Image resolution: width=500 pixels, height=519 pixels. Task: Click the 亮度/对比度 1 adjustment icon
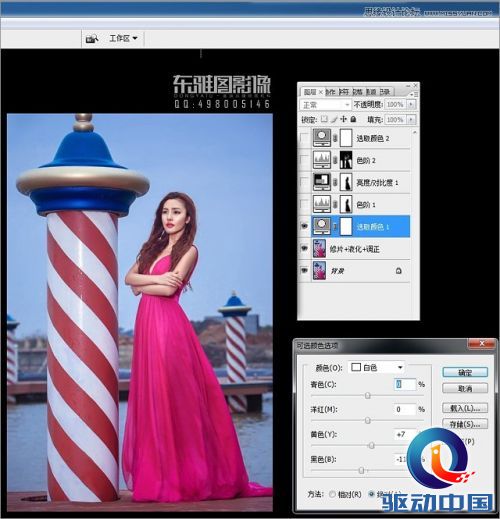click(322, 182)
